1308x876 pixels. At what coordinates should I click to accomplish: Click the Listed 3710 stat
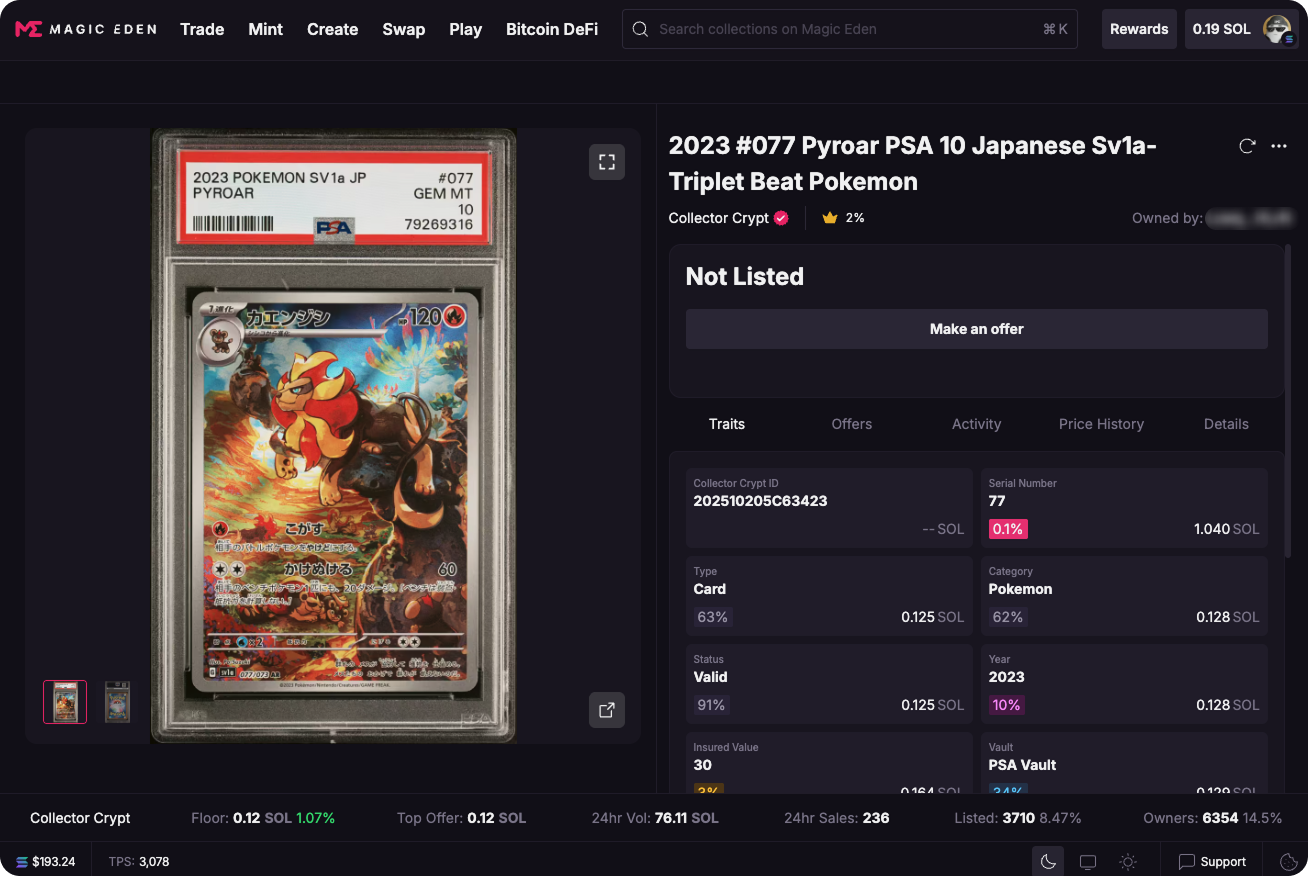point(1018,818)
